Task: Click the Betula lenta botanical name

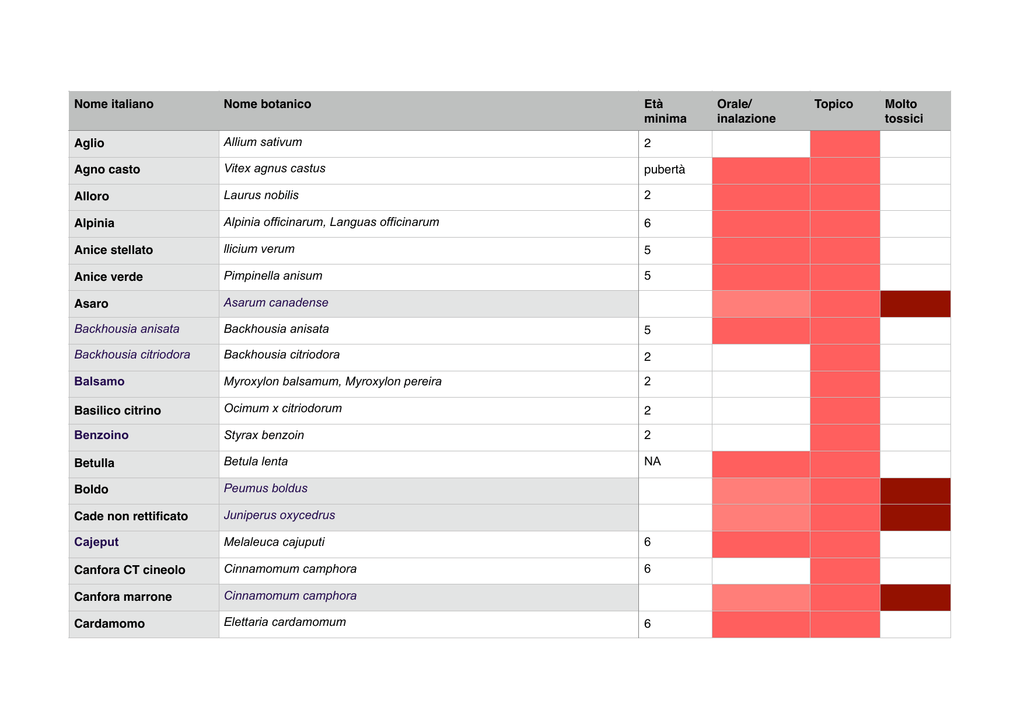Action: tap(255, 461)
